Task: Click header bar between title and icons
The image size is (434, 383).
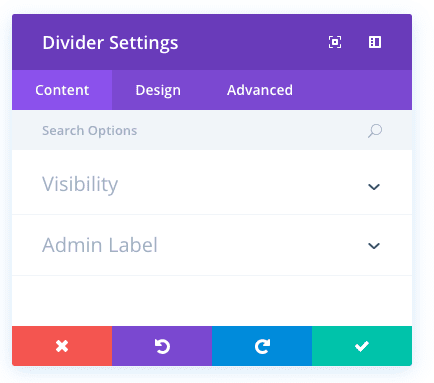Action: point(253,42)
